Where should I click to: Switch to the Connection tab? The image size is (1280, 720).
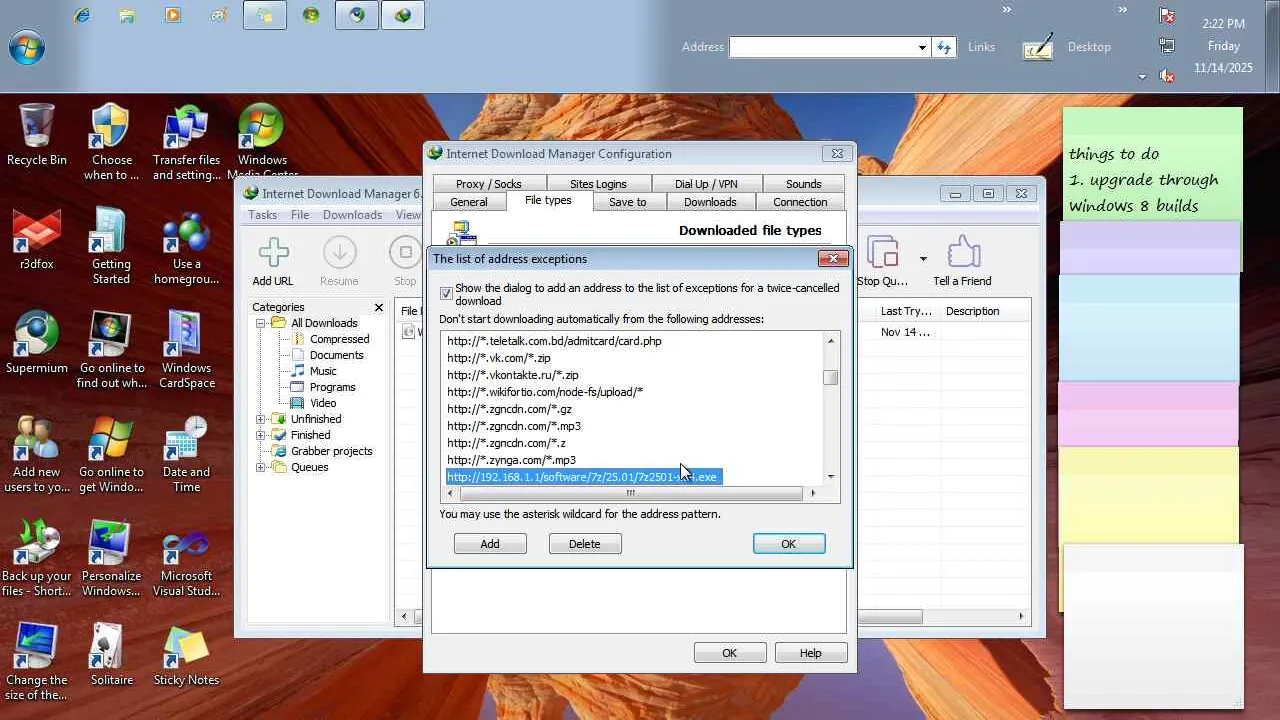click(800, 202)
